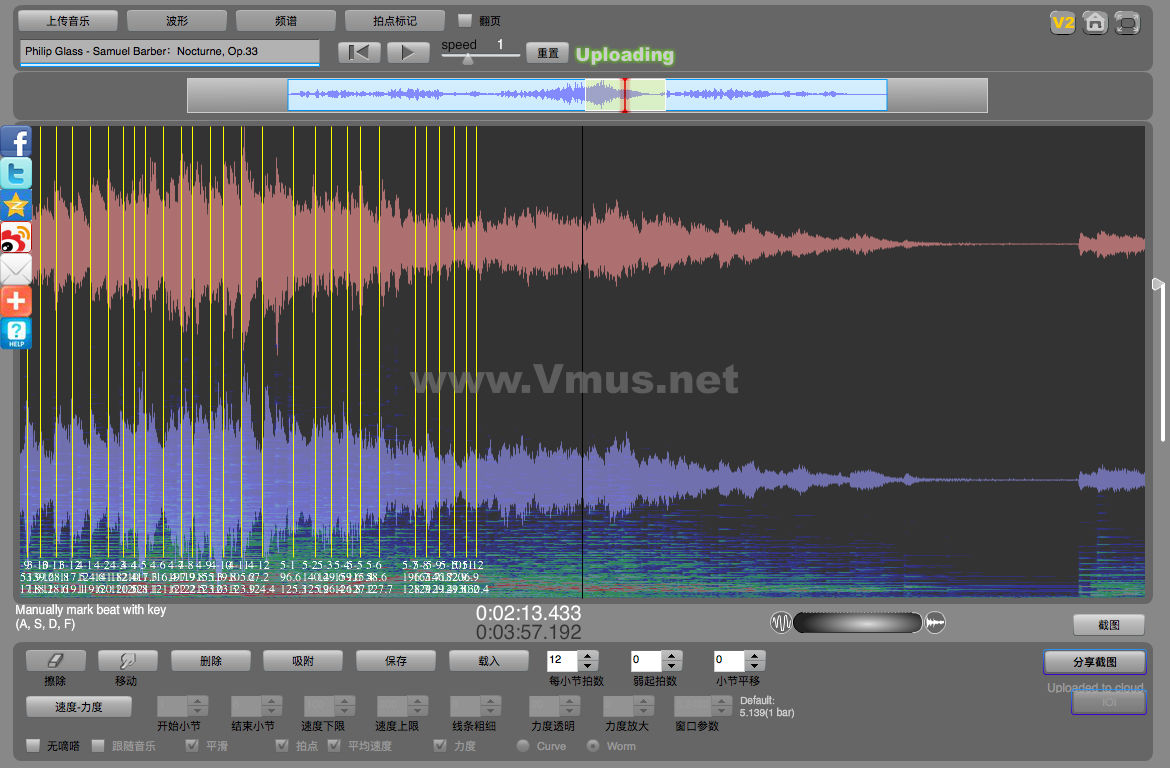The width and height of the screenshot is (1170, 768).
Task: Select the move tool (移动)
Action: click(x=127, y=660)
